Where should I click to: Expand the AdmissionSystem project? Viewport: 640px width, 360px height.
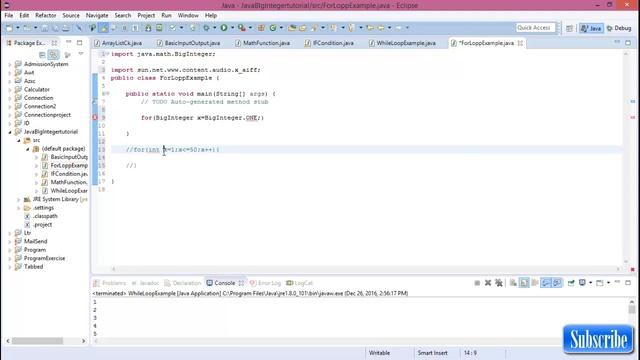[x=10, y=64]
